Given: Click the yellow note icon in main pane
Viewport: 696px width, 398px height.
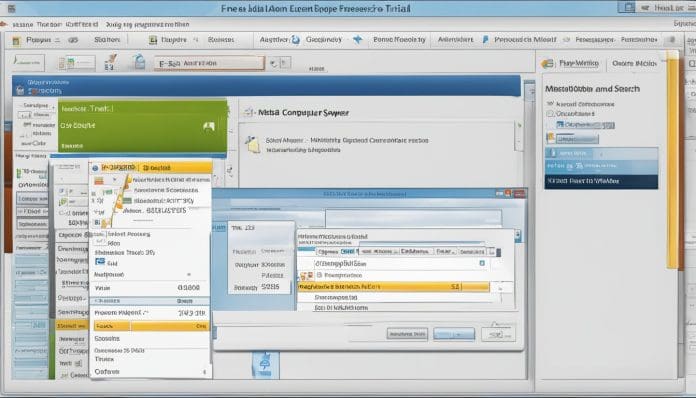Looking at the screenshot, I should coord(253,144).
